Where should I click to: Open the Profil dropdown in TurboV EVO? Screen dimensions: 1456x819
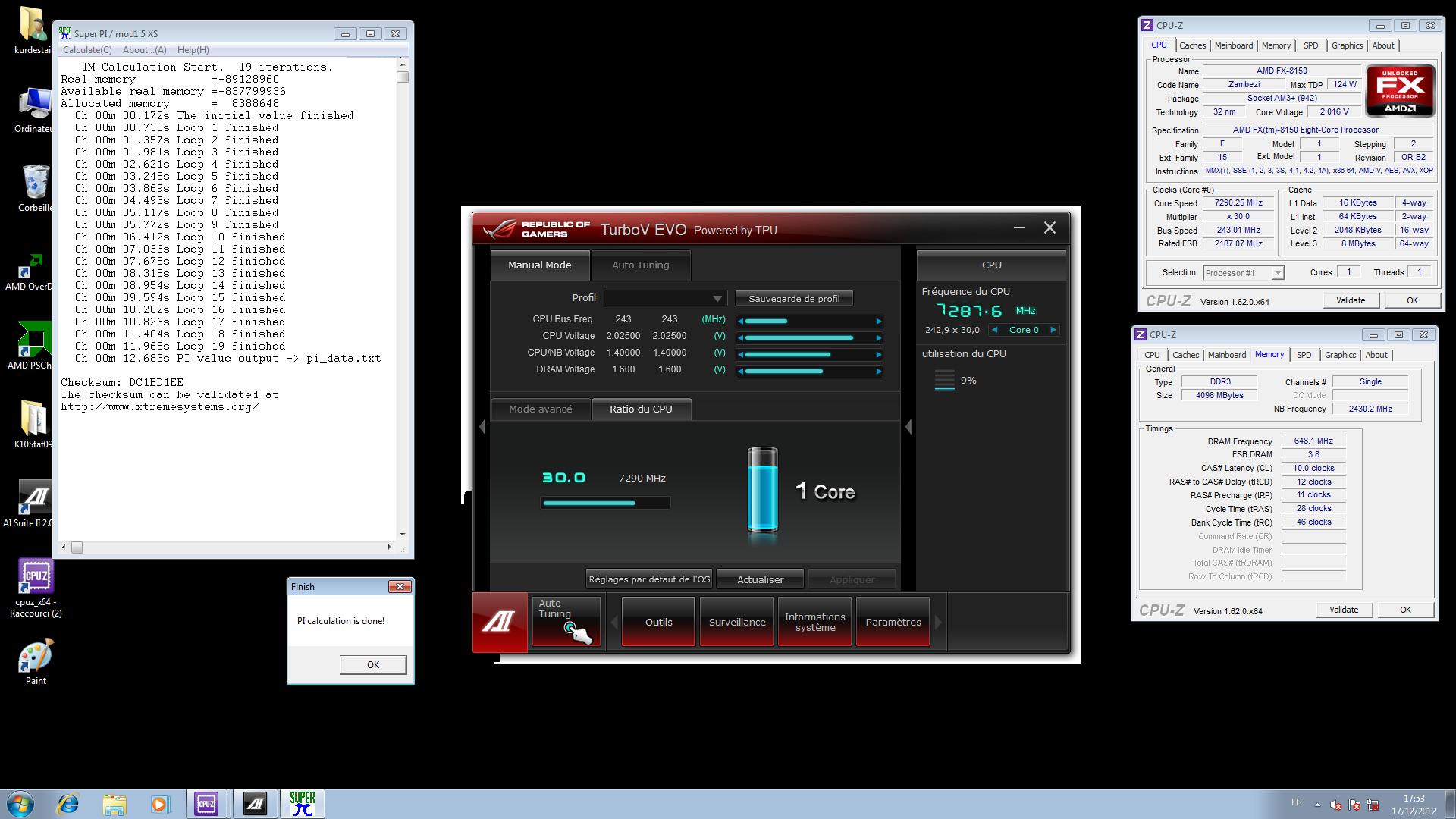[665, 298]
